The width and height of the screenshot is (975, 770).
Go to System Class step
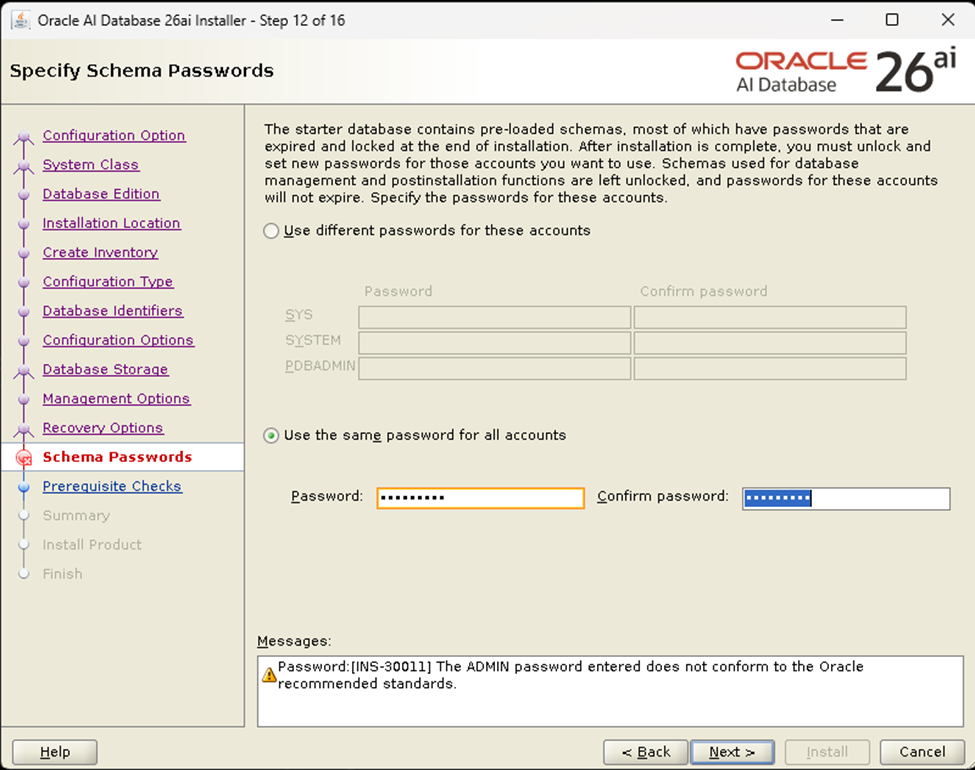tap(91, 164)
